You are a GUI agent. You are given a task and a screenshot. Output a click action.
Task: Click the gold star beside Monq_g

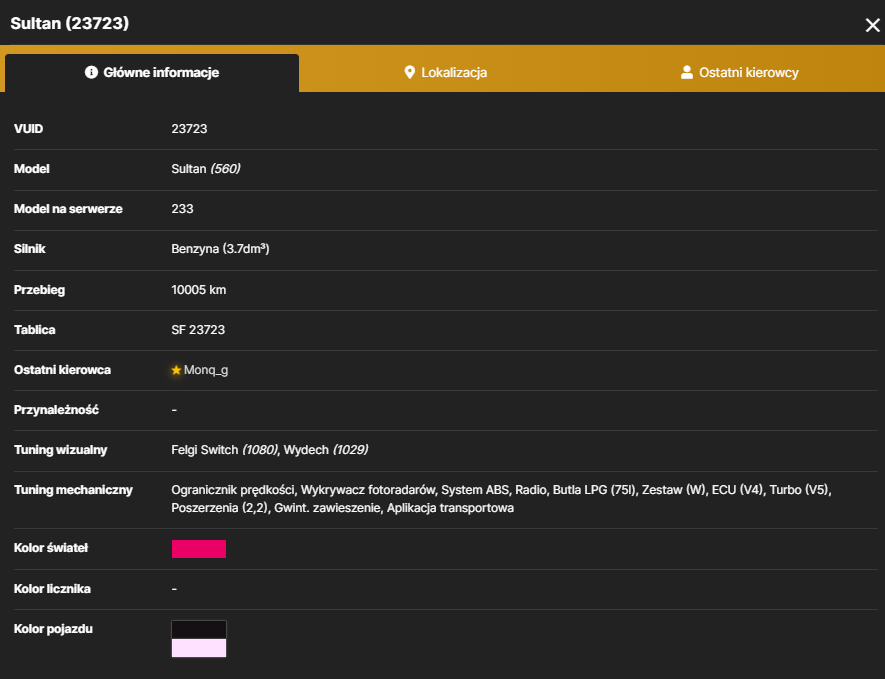point(176,370)
